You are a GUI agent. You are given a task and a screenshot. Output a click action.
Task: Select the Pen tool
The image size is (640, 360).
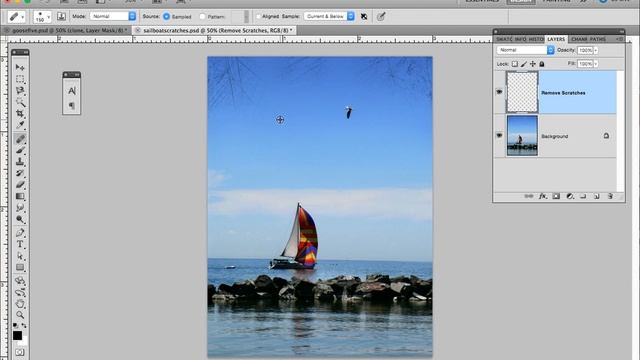[20, 233]
